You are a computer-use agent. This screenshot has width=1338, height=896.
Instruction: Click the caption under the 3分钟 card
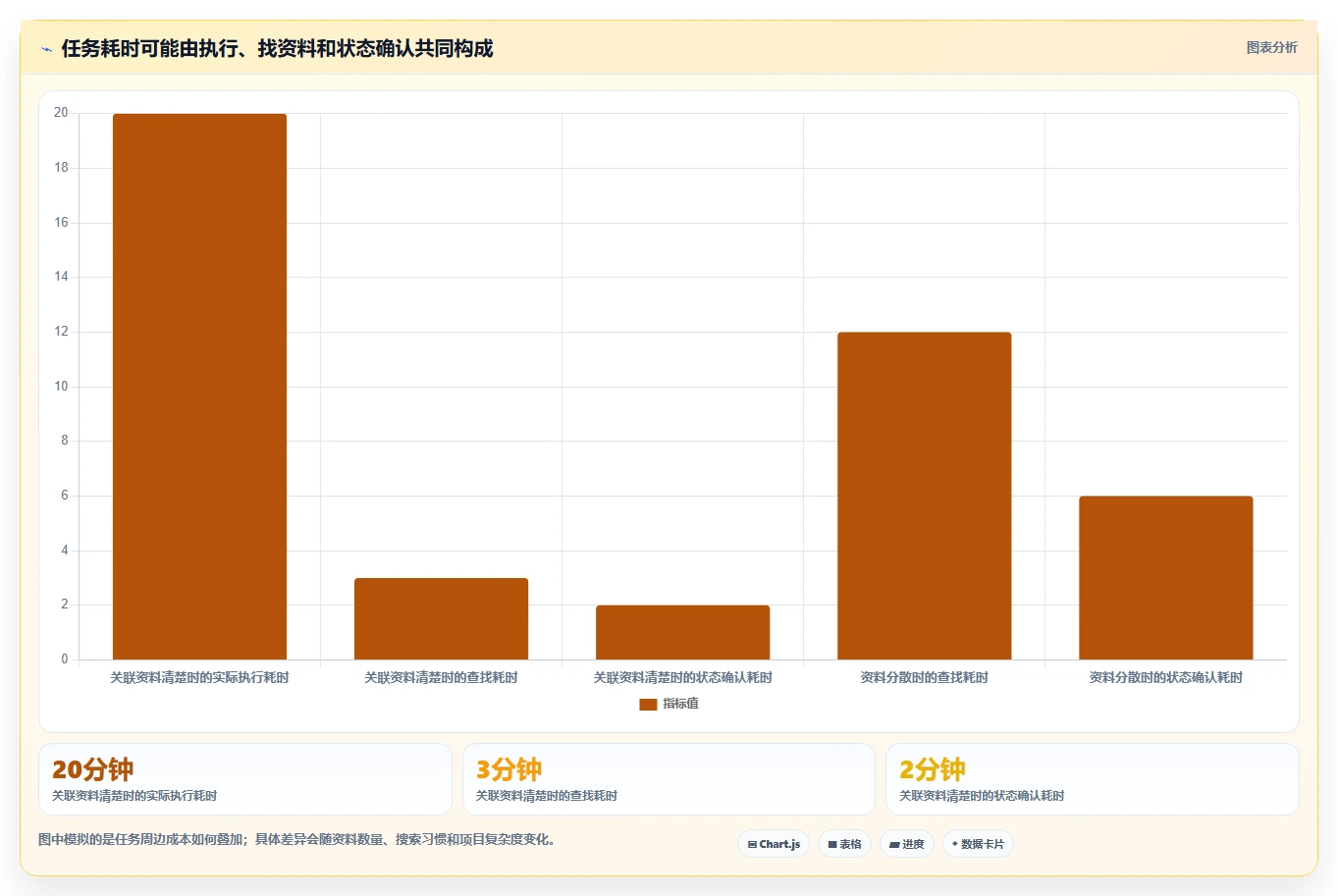point(547,796)
